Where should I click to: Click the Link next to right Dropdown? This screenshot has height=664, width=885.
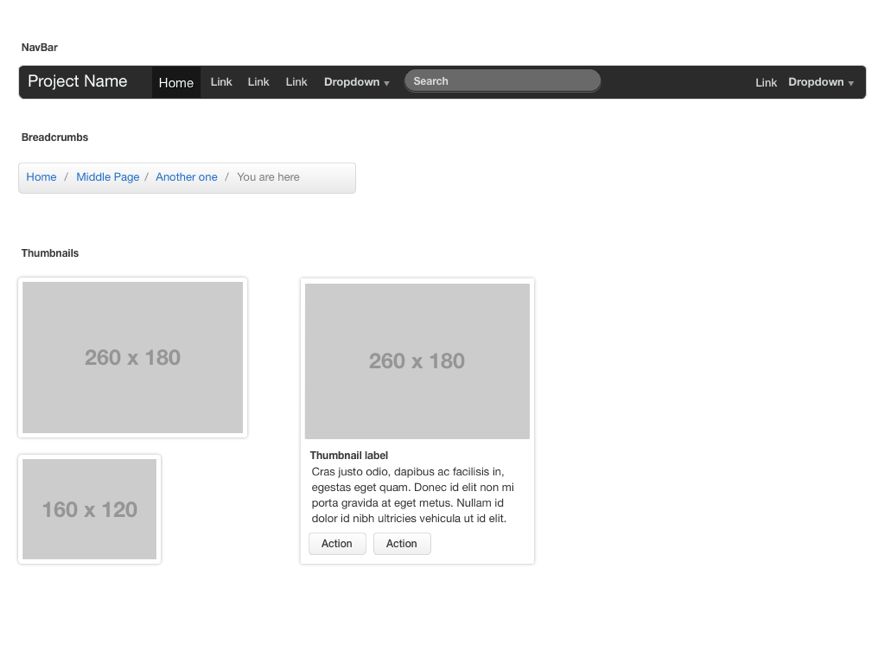766,82
